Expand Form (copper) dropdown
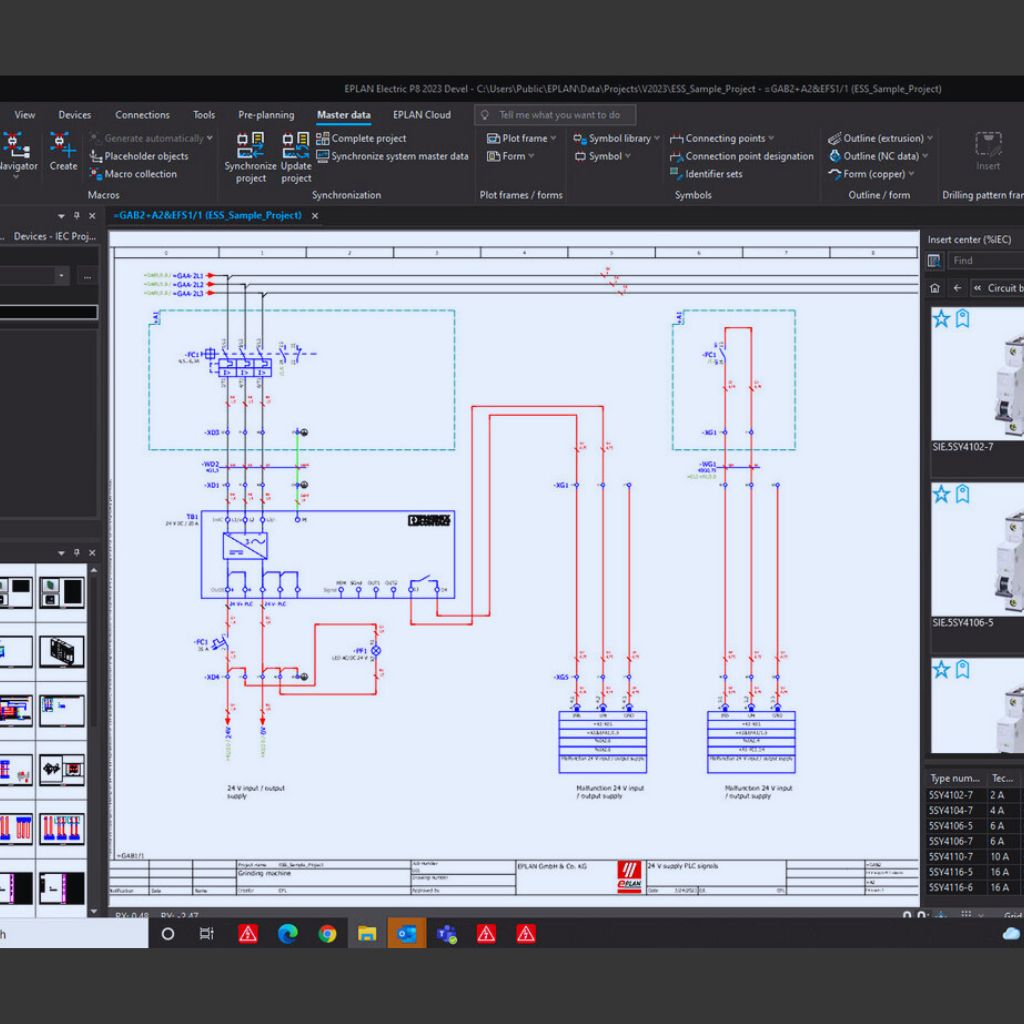The image size is (1024, 1024). pyautogui.click(x=911, y=174)
